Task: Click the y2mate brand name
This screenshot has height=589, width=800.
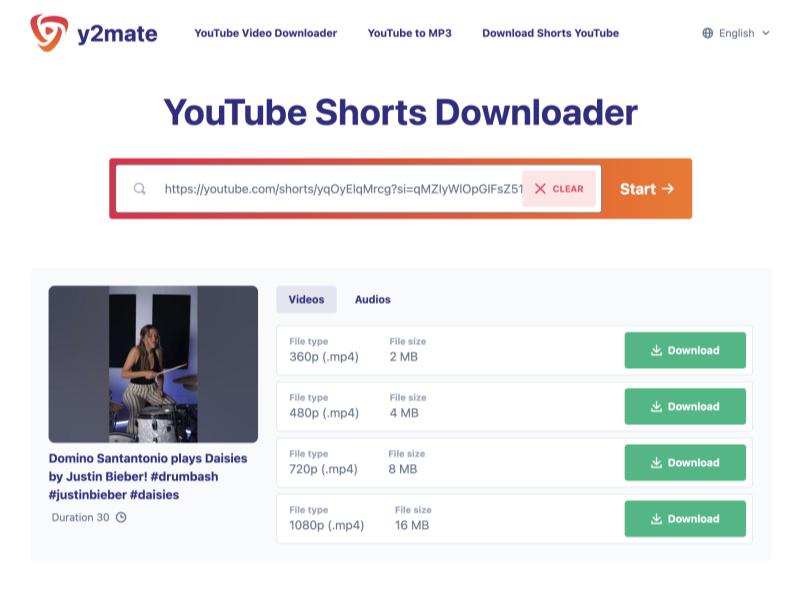Action: 117,34
